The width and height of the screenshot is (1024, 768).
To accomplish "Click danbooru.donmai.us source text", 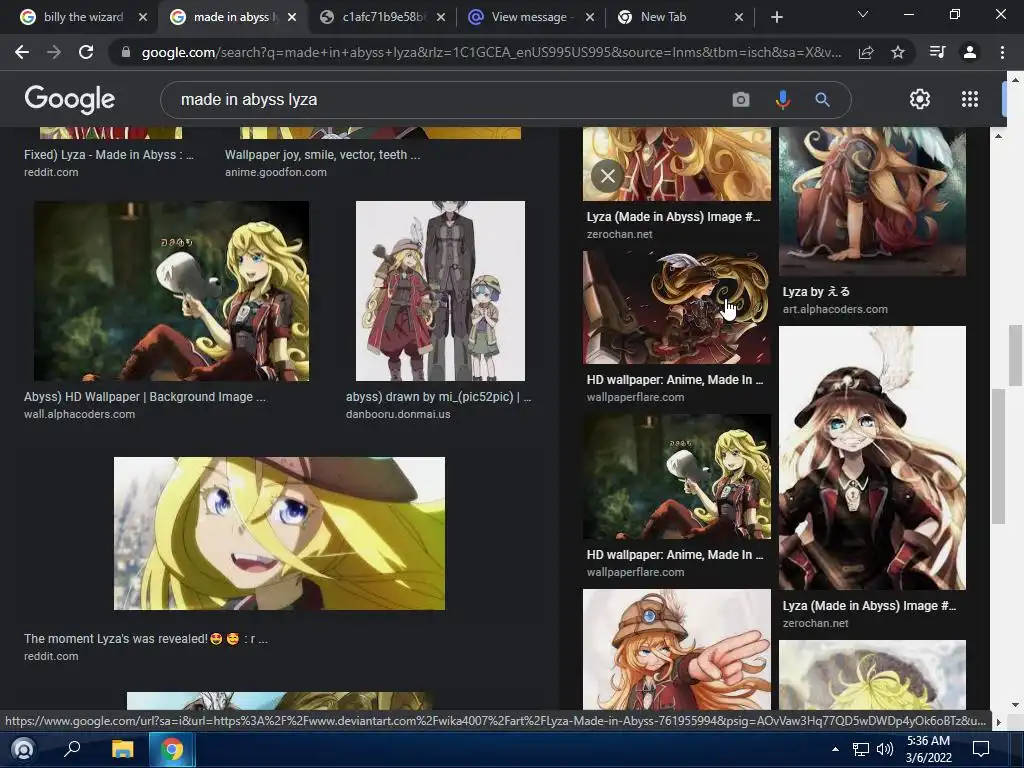I will [x=398, y=414].
